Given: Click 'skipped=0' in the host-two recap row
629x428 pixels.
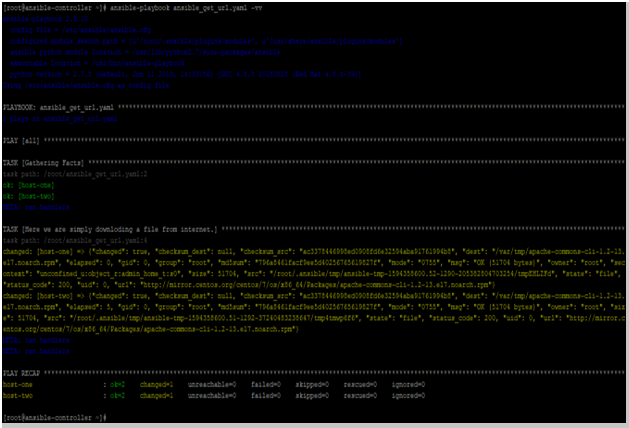Looking at the screenshot, I should point(312,396).
